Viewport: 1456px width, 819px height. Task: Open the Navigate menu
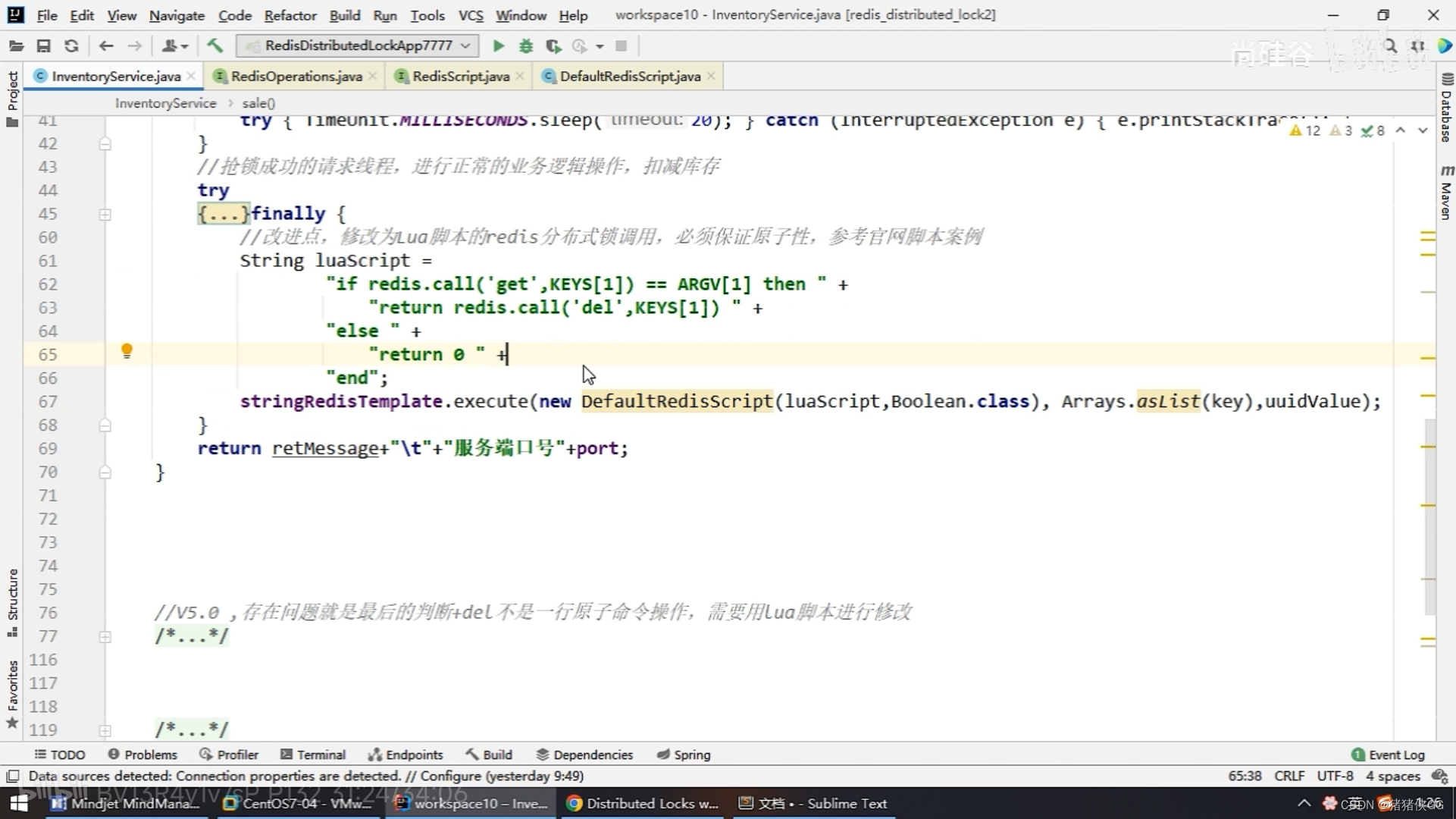point(176,14)
